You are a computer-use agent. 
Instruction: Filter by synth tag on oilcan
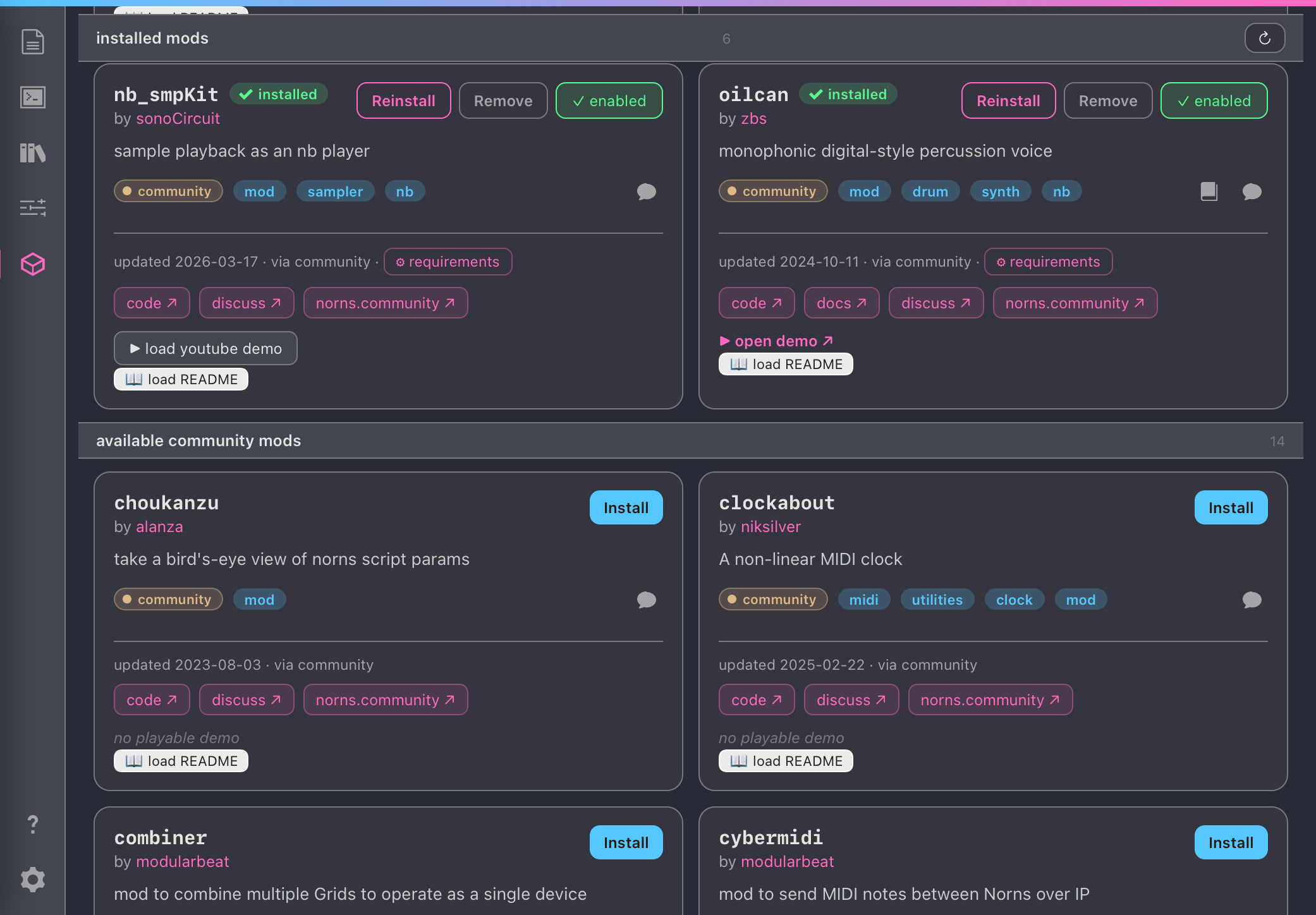1001,191
